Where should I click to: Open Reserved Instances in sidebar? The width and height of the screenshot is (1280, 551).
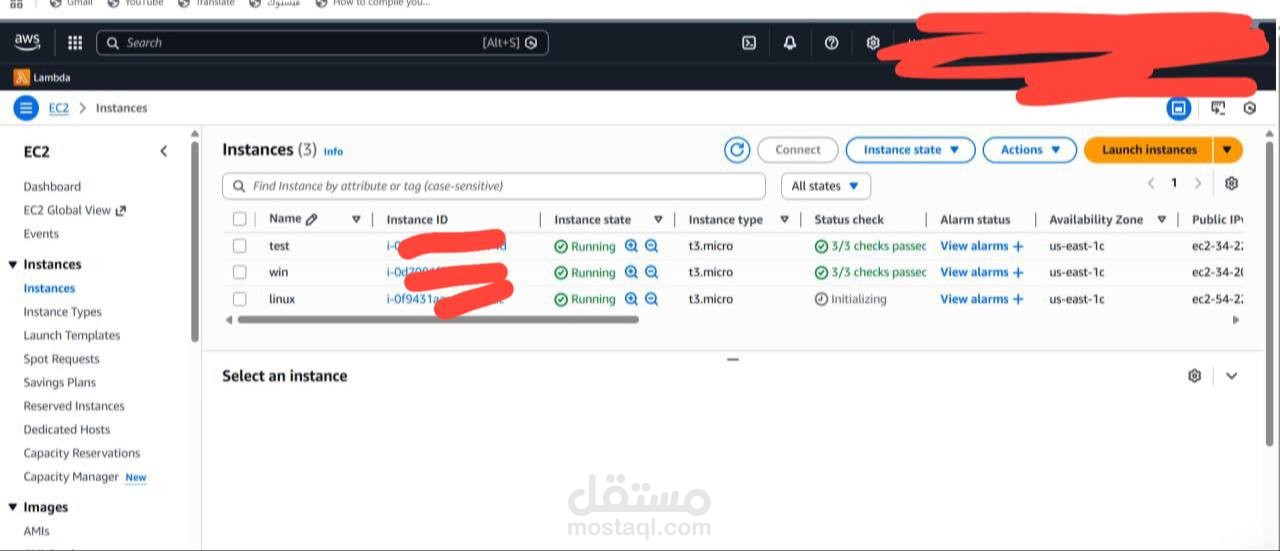tap(74, 406)
